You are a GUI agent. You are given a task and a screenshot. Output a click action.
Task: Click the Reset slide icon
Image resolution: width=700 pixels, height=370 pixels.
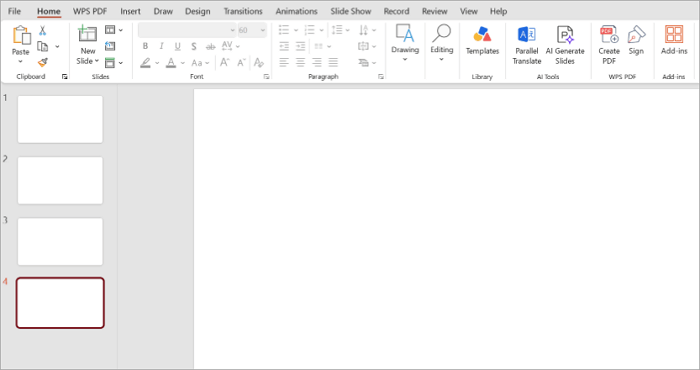pyautogui.click(x=110, y=46)
